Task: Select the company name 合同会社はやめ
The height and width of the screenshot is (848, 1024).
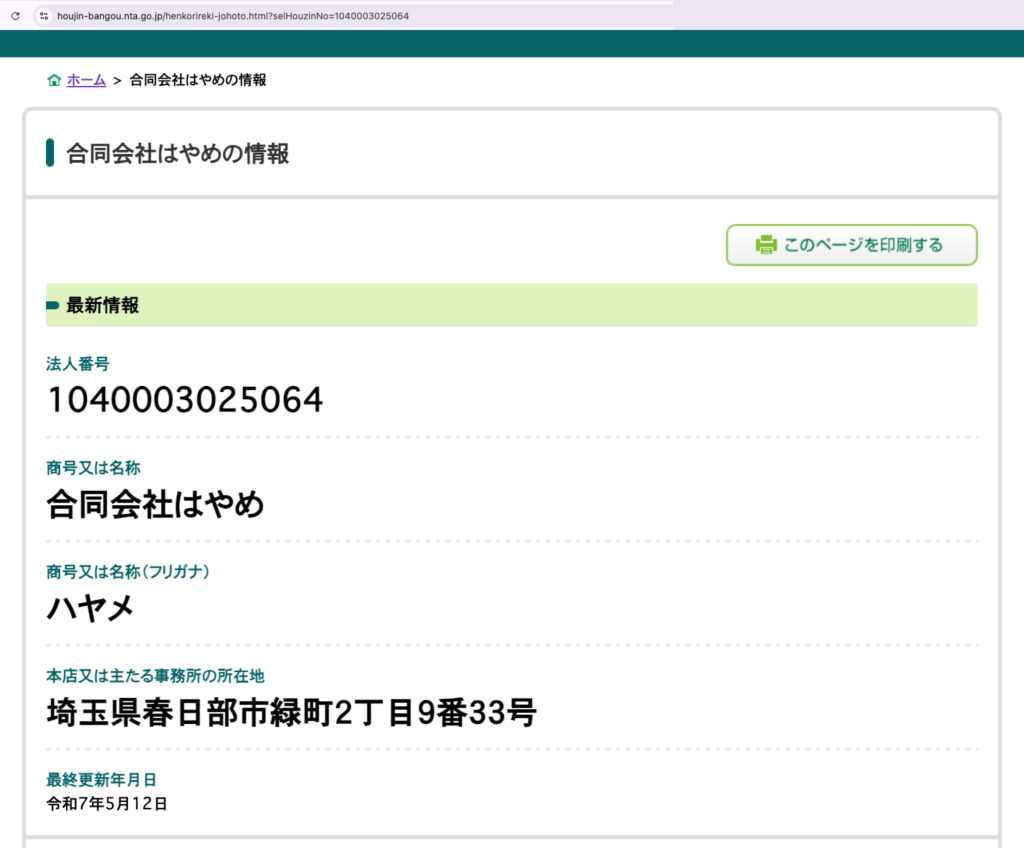Action: coord(155,504)
